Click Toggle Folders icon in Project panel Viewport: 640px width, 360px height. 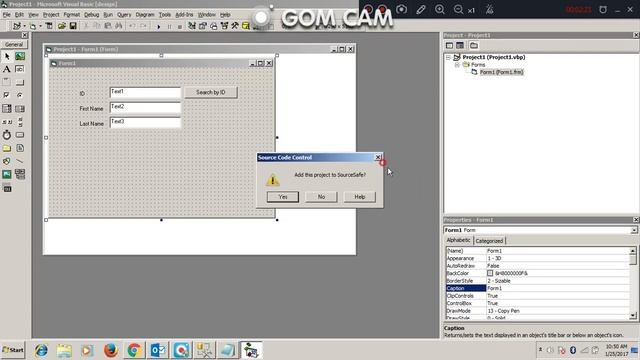pos(473,45)
